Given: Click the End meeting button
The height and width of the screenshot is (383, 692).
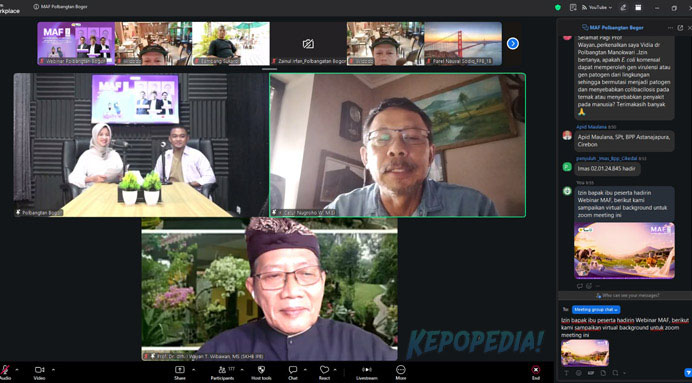Looking at the screenshot, I should point(536,372).
